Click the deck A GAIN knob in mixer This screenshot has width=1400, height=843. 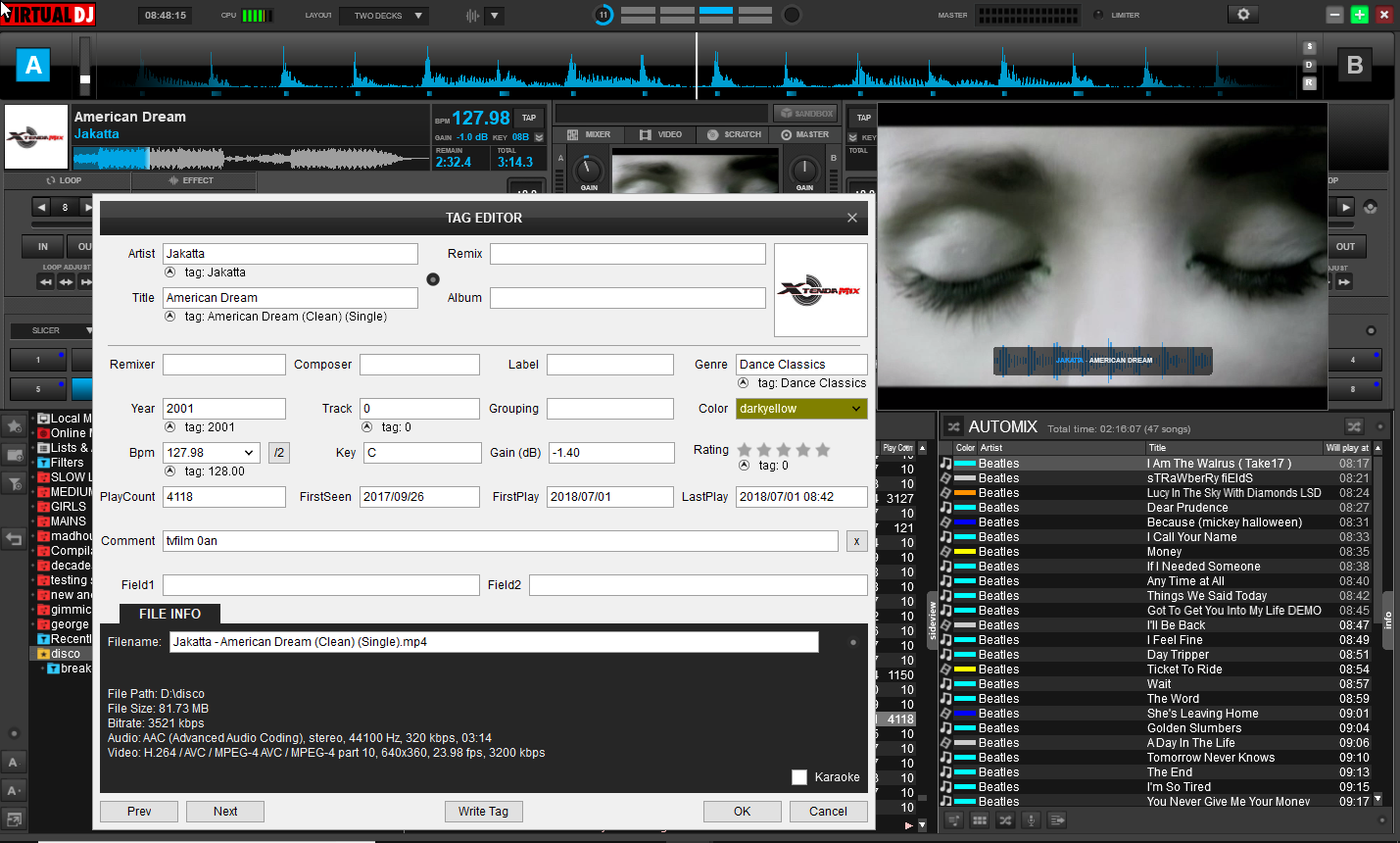[x=588, y=169]
